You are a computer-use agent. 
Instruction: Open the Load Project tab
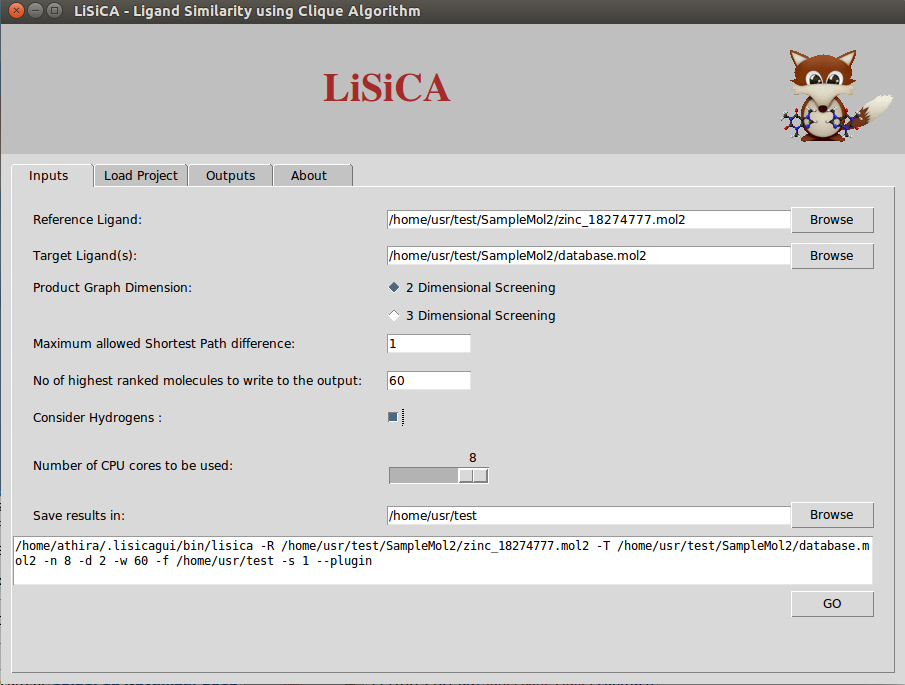140,175
